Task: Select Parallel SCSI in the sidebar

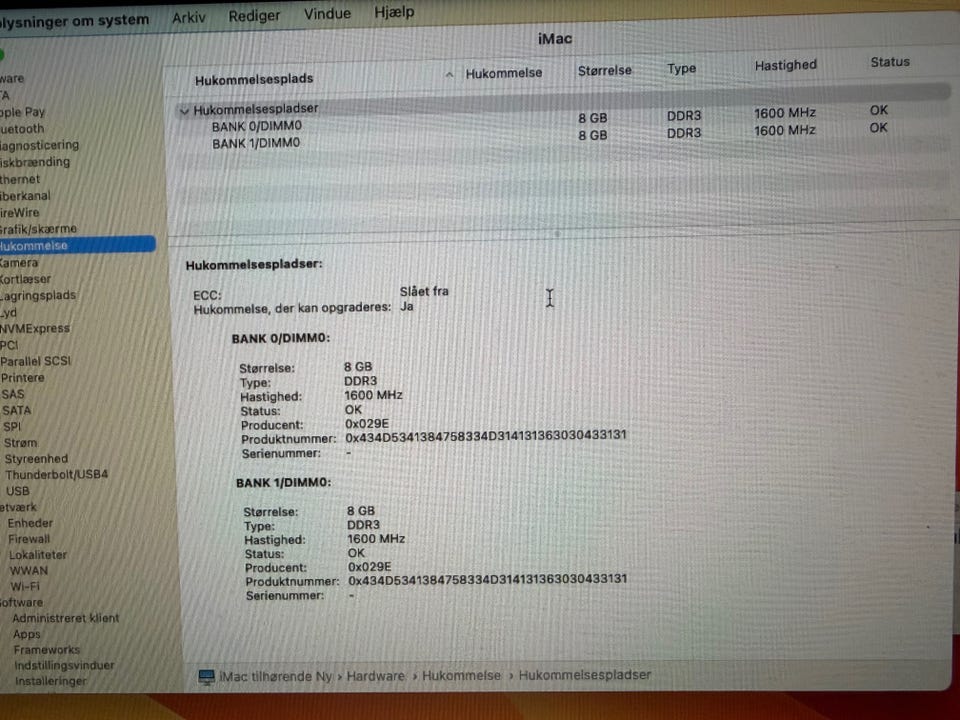Action: (x=36, y=361)
